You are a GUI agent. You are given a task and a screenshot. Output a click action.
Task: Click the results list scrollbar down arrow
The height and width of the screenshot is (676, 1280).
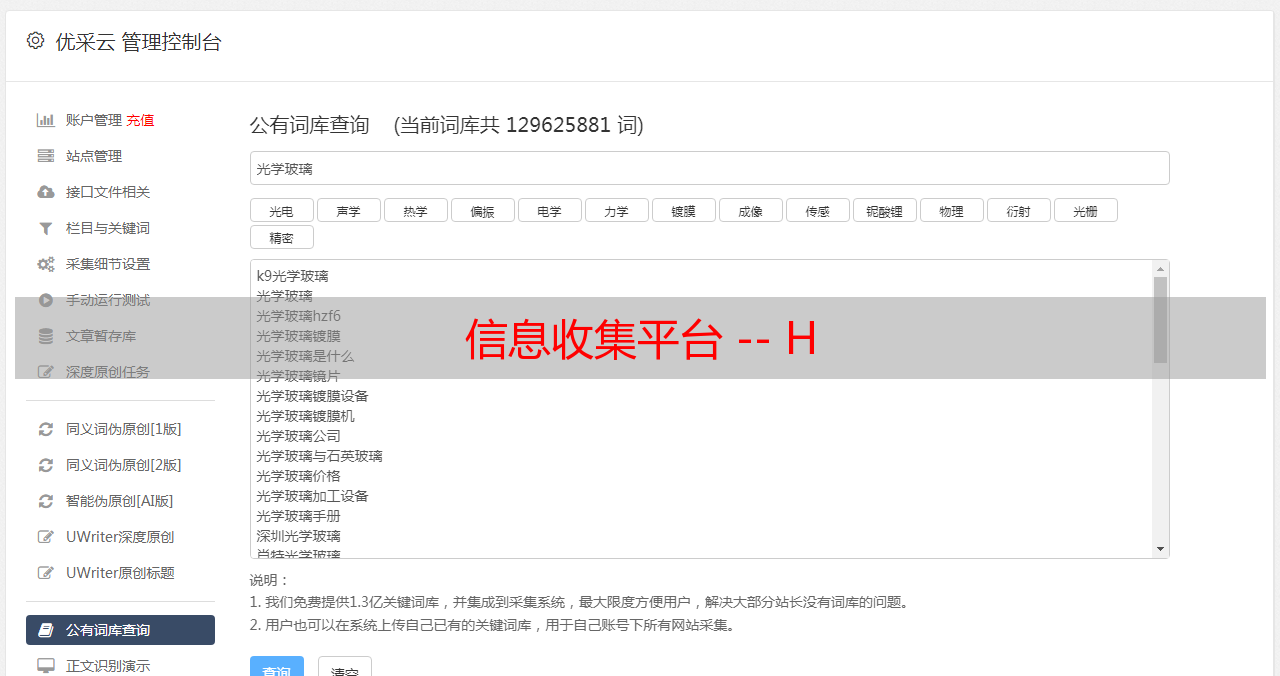click(1160, 549)
